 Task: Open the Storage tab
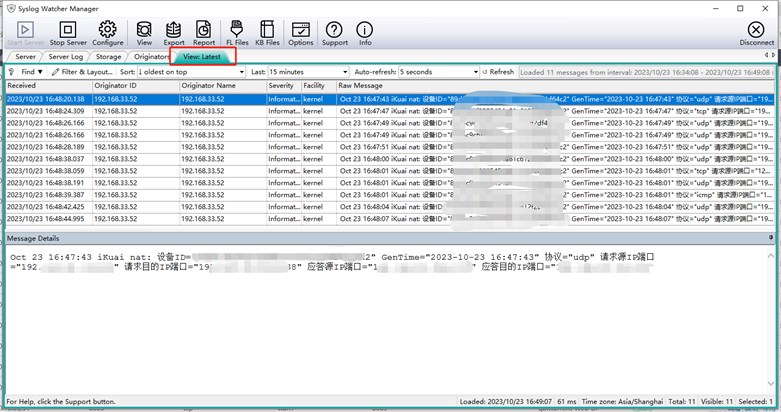109,56
